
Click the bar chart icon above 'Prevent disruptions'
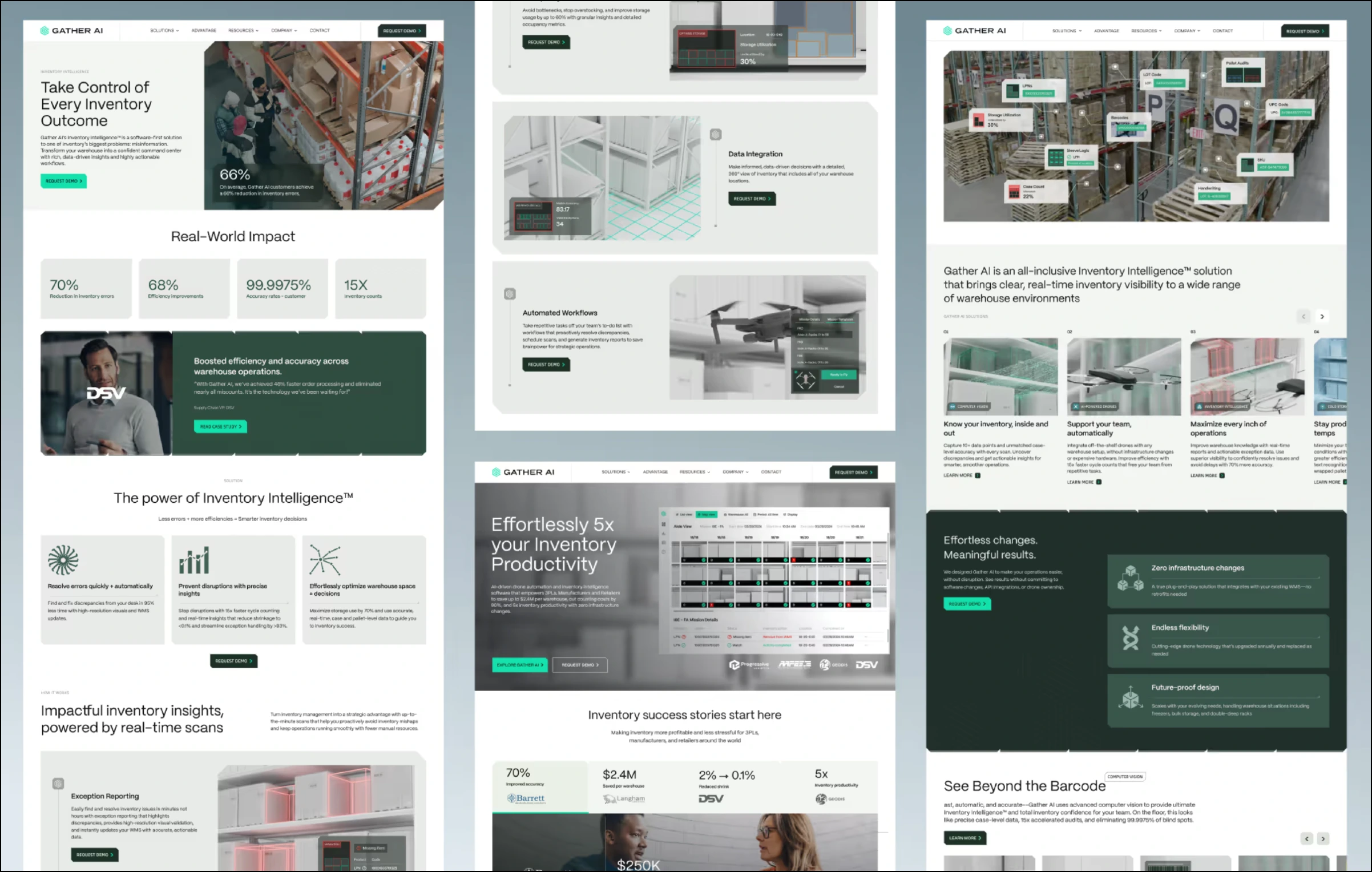coord(194,560)
